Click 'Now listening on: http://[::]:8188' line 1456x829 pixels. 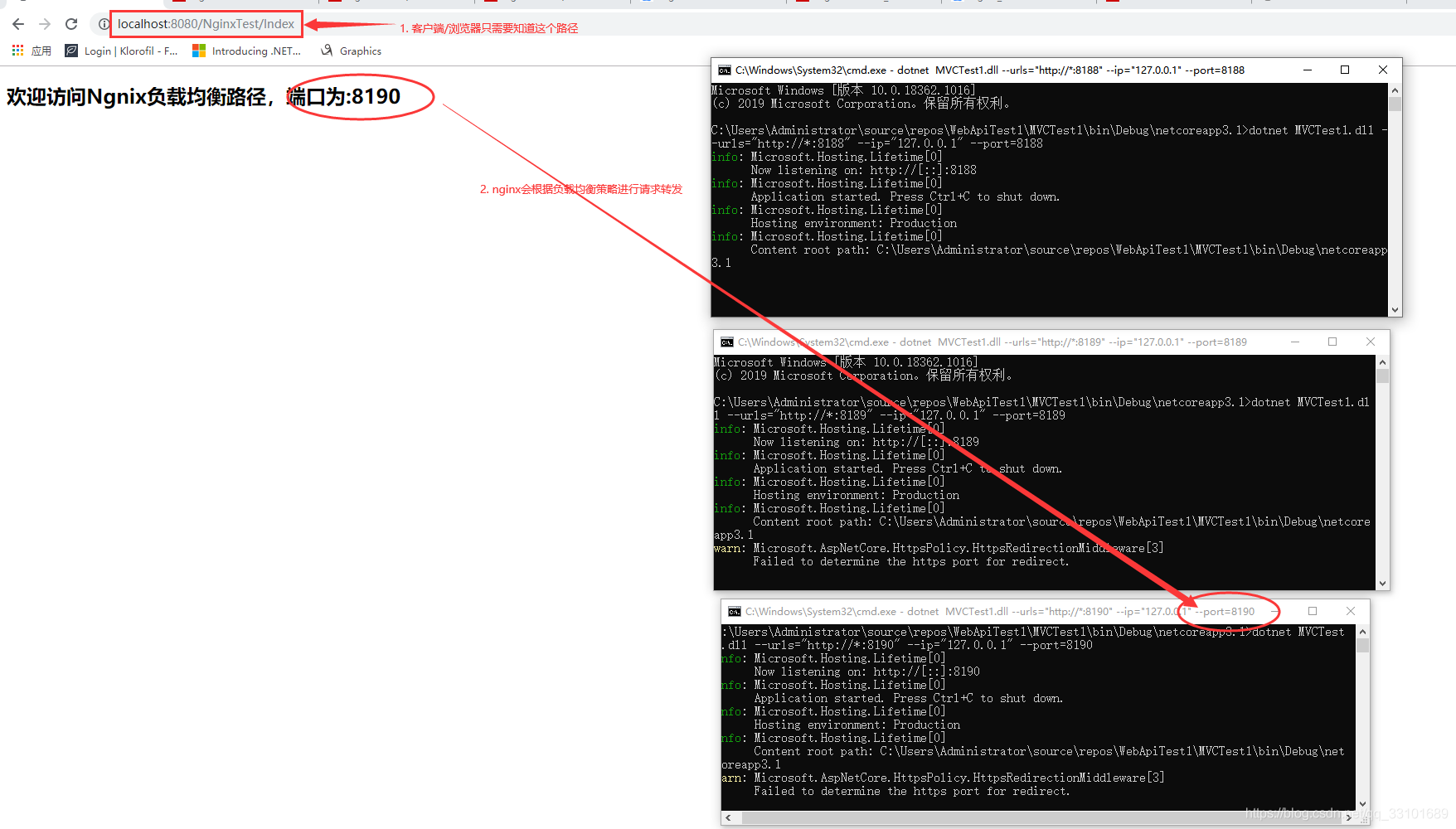(x=863, y=170)
